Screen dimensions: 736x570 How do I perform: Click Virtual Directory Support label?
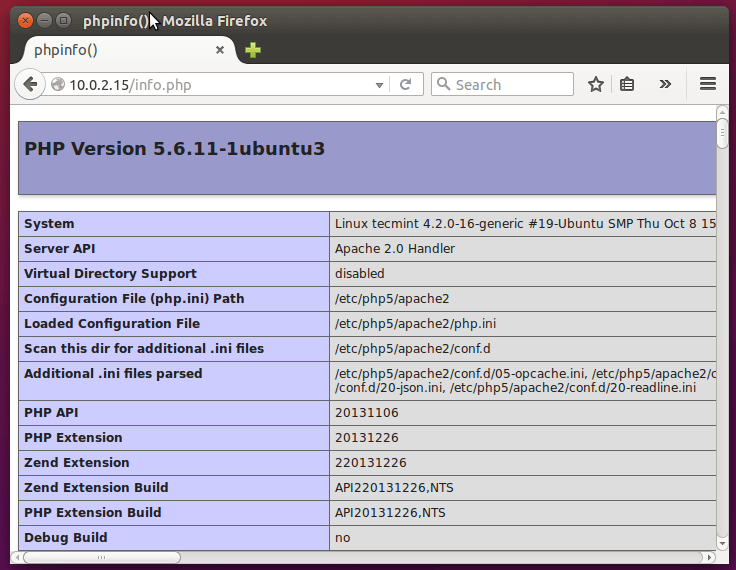coord(110,274)
